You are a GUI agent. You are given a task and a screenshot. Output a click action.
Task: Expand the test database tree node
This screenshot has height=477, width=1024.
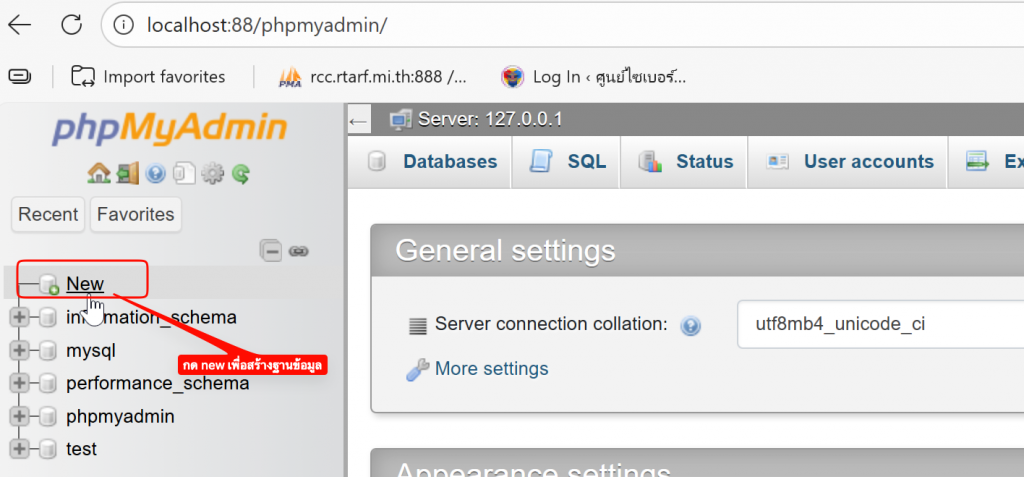coord(19,449)
